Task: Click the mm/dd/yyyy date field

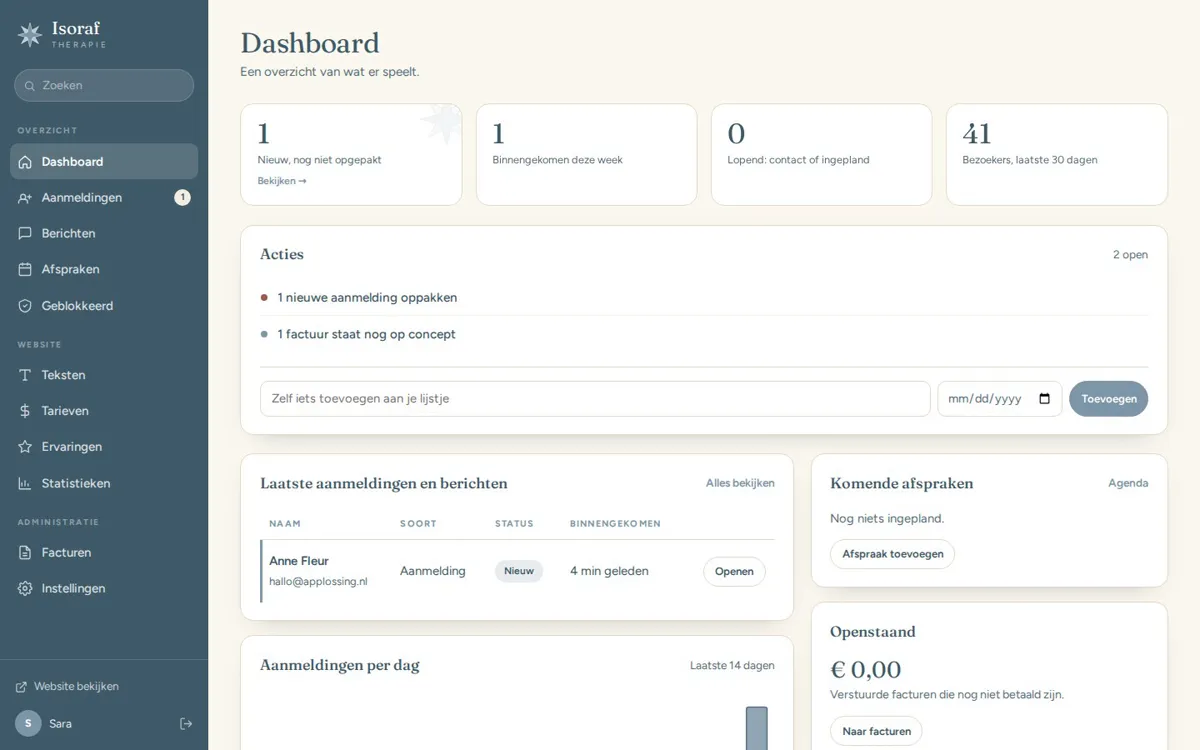Action: 1000,399
